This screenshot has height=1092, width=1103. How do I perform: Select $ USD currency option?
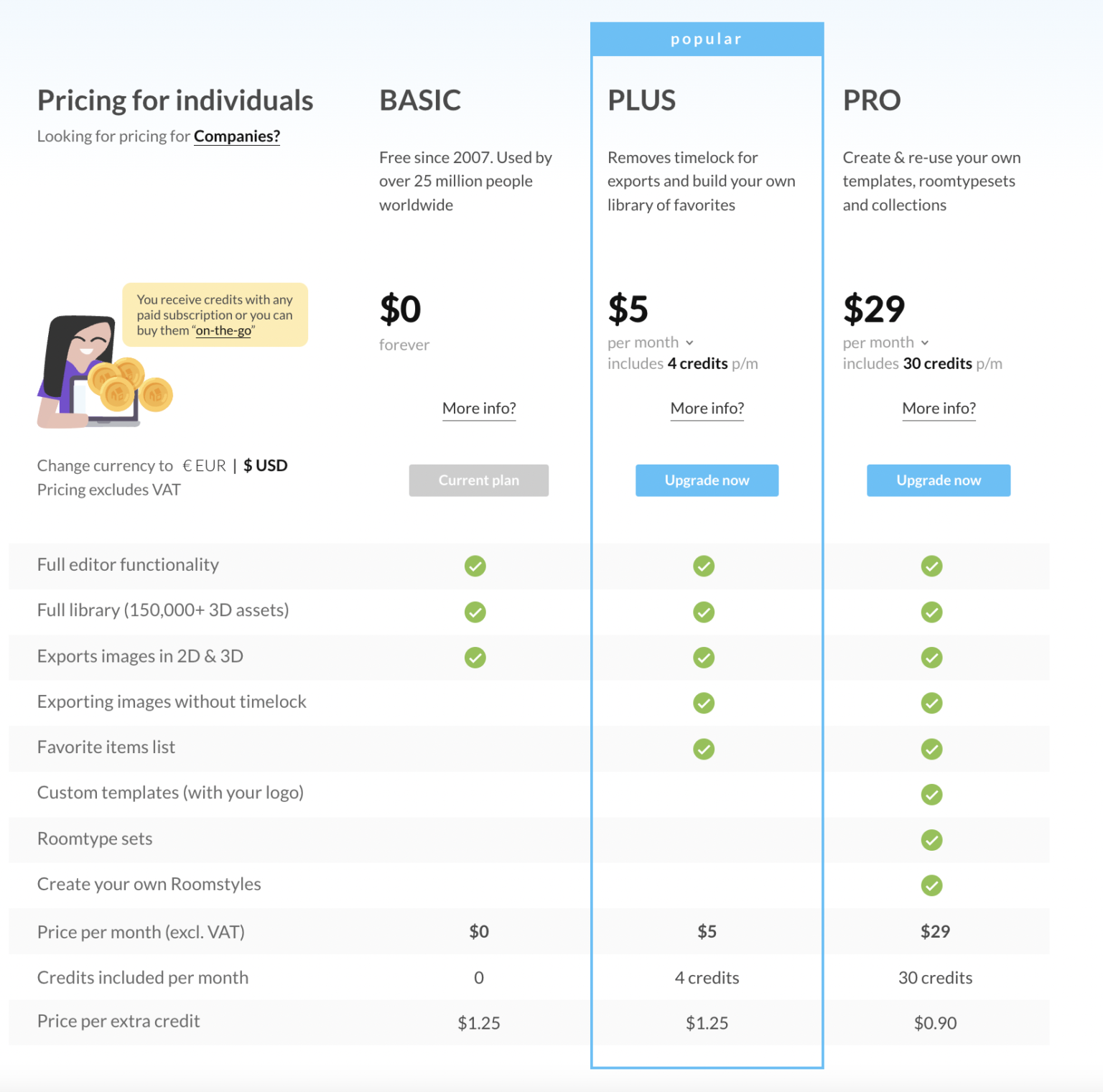pos(265,466)
